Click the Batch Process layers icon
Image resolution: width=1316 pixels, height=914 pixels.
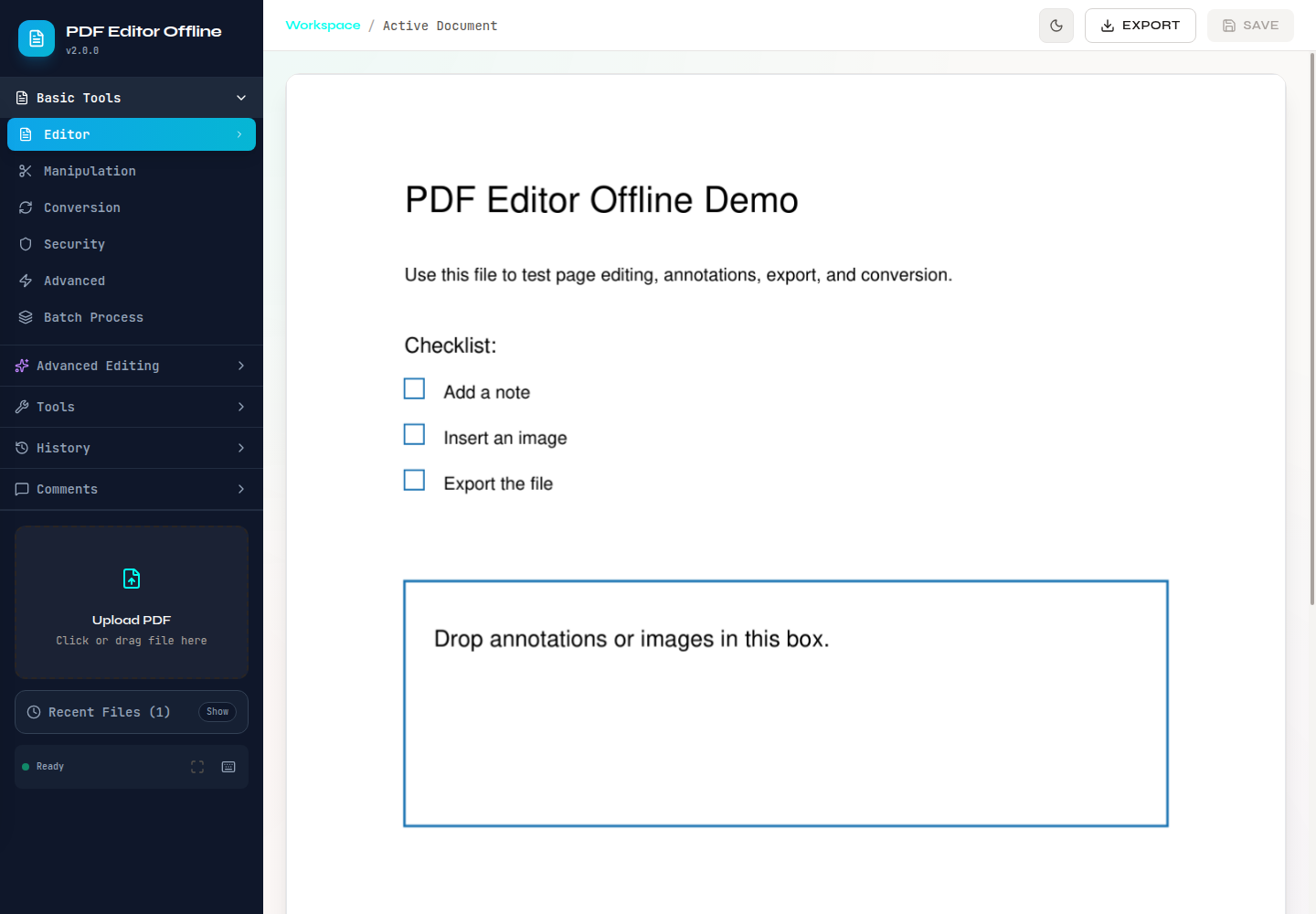(x=26, y=317)
